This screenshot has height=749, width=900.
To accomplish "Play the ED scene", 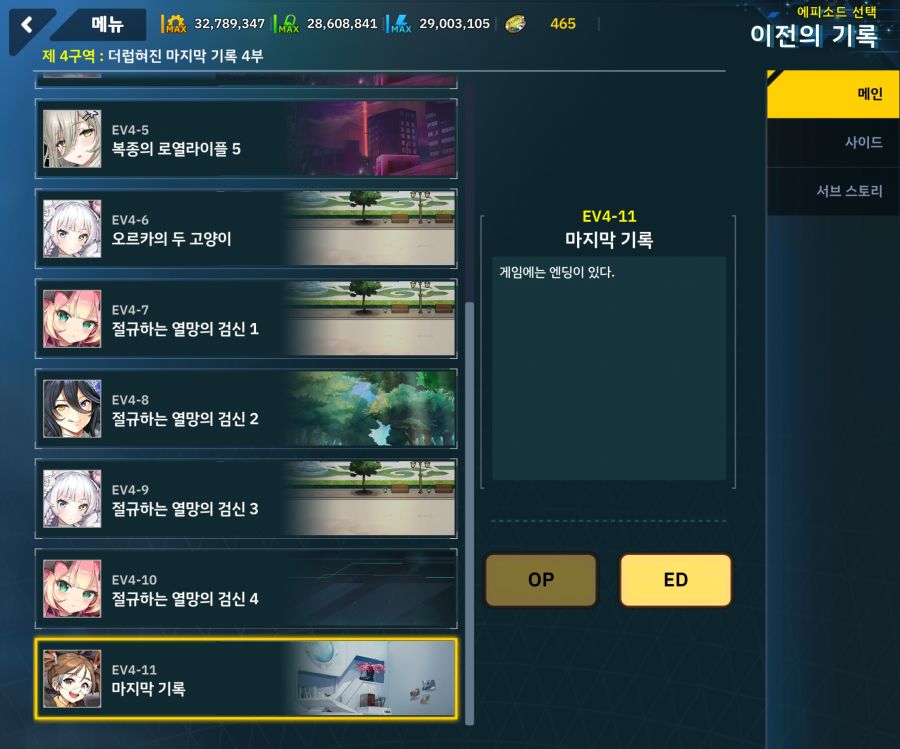I will (676, 580).
